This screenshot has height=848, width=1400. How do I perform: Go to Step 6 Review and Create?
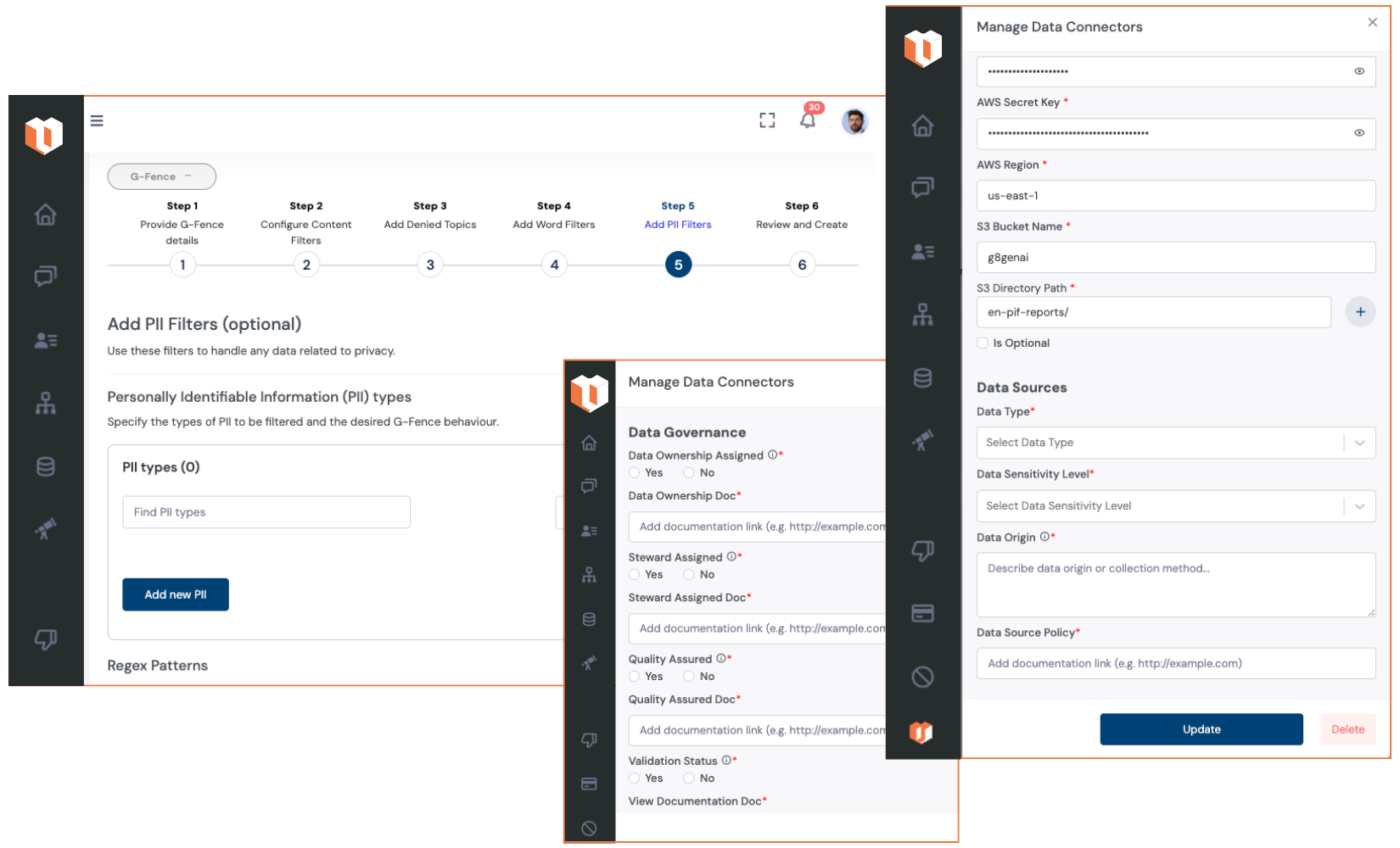802,265
